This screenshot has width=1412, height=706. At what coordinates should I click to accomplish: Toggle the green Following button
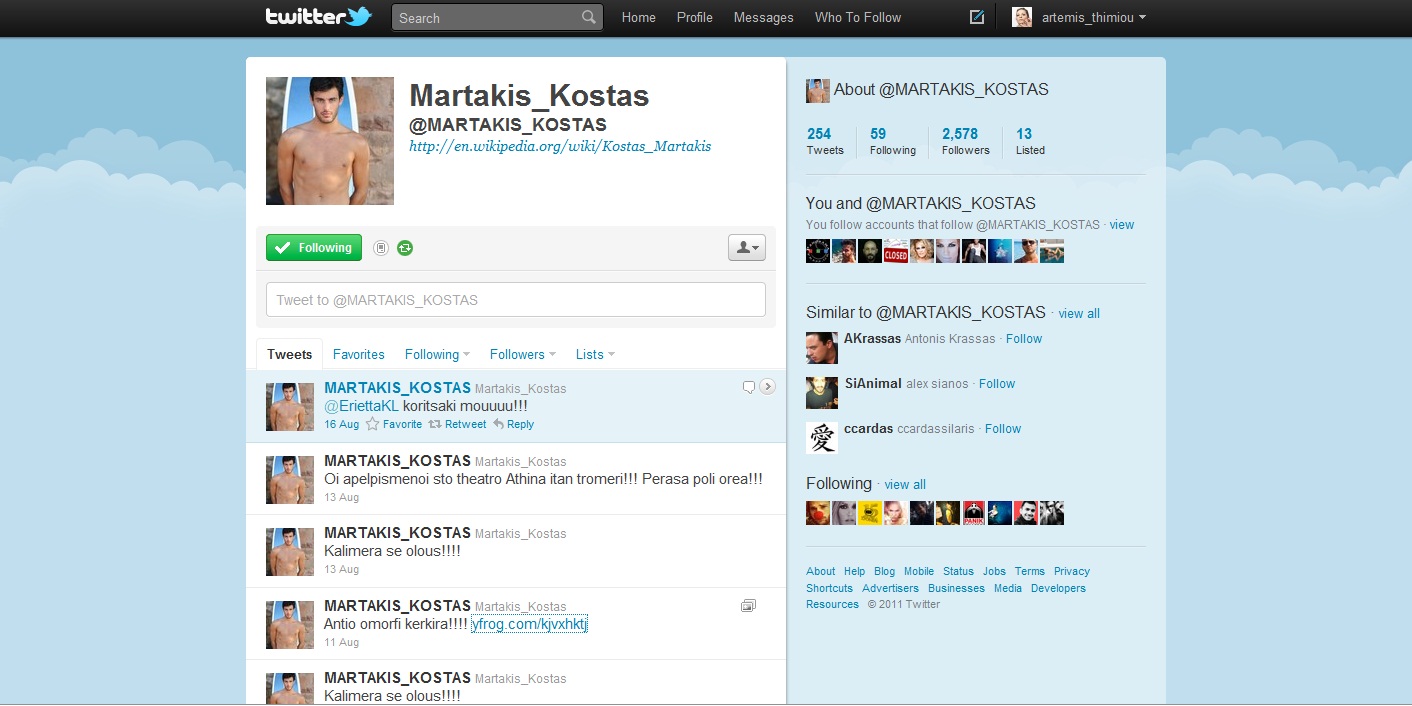pos(314,248)
